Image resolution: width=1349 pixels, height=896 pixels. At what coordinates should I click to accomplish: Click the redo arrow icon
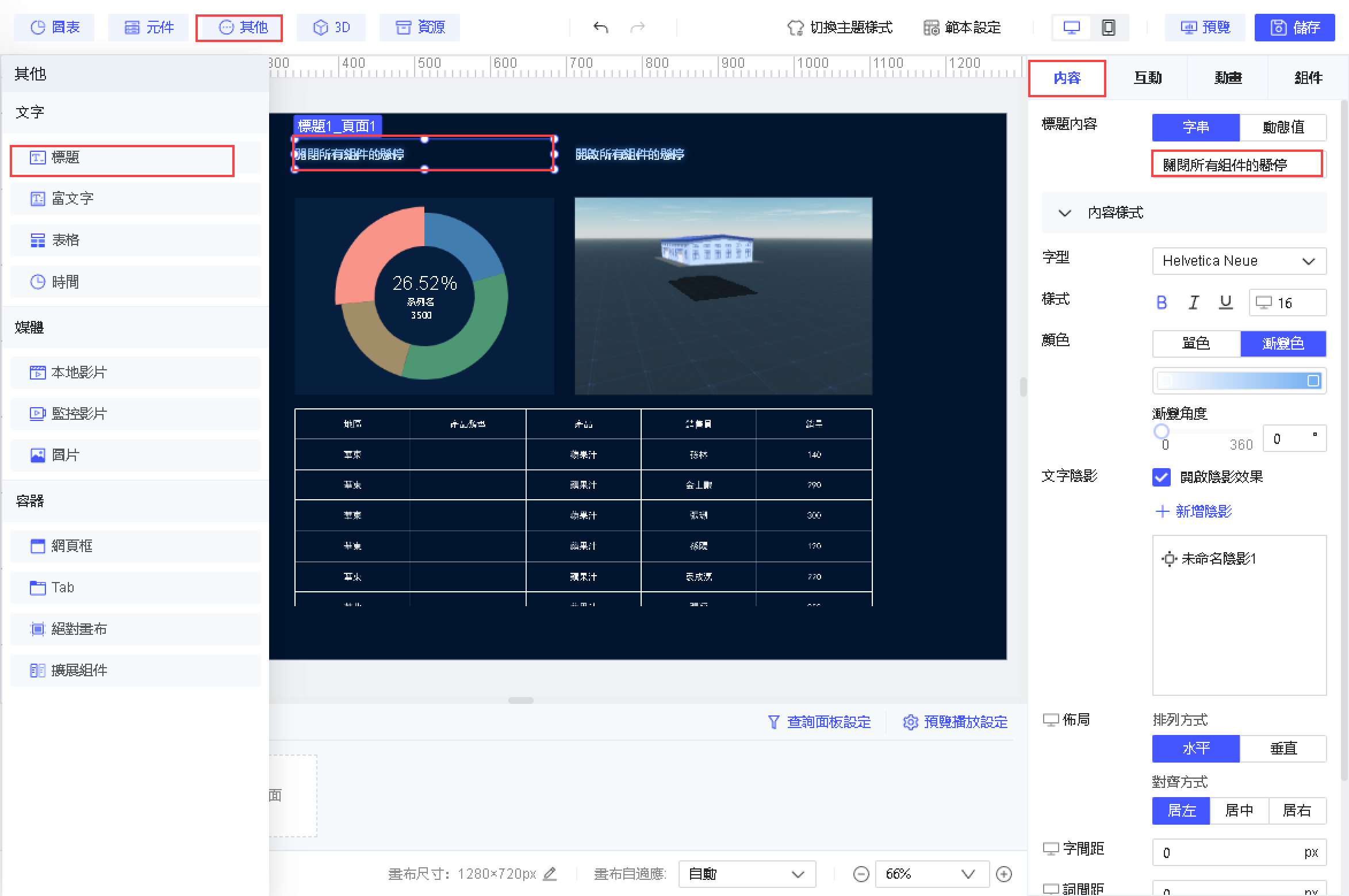[x=638, y=28]
